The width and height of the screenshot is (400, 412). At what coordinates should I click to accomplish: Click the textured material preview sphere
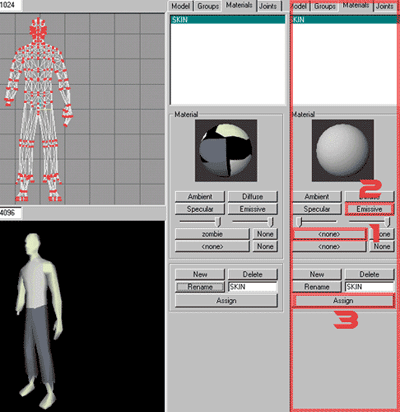(226, 150)
